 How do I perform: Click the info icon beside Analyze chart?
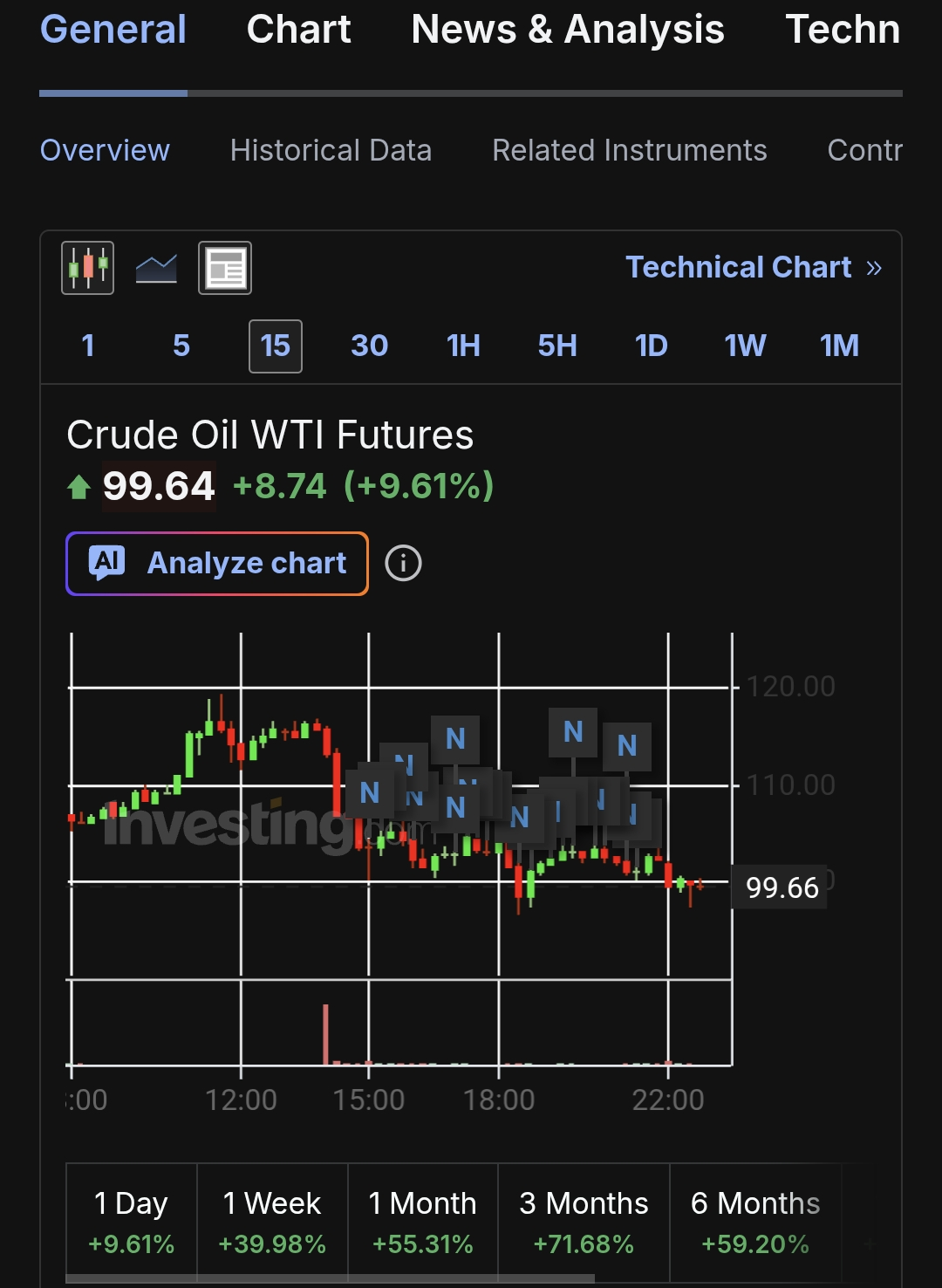(403, 564)
